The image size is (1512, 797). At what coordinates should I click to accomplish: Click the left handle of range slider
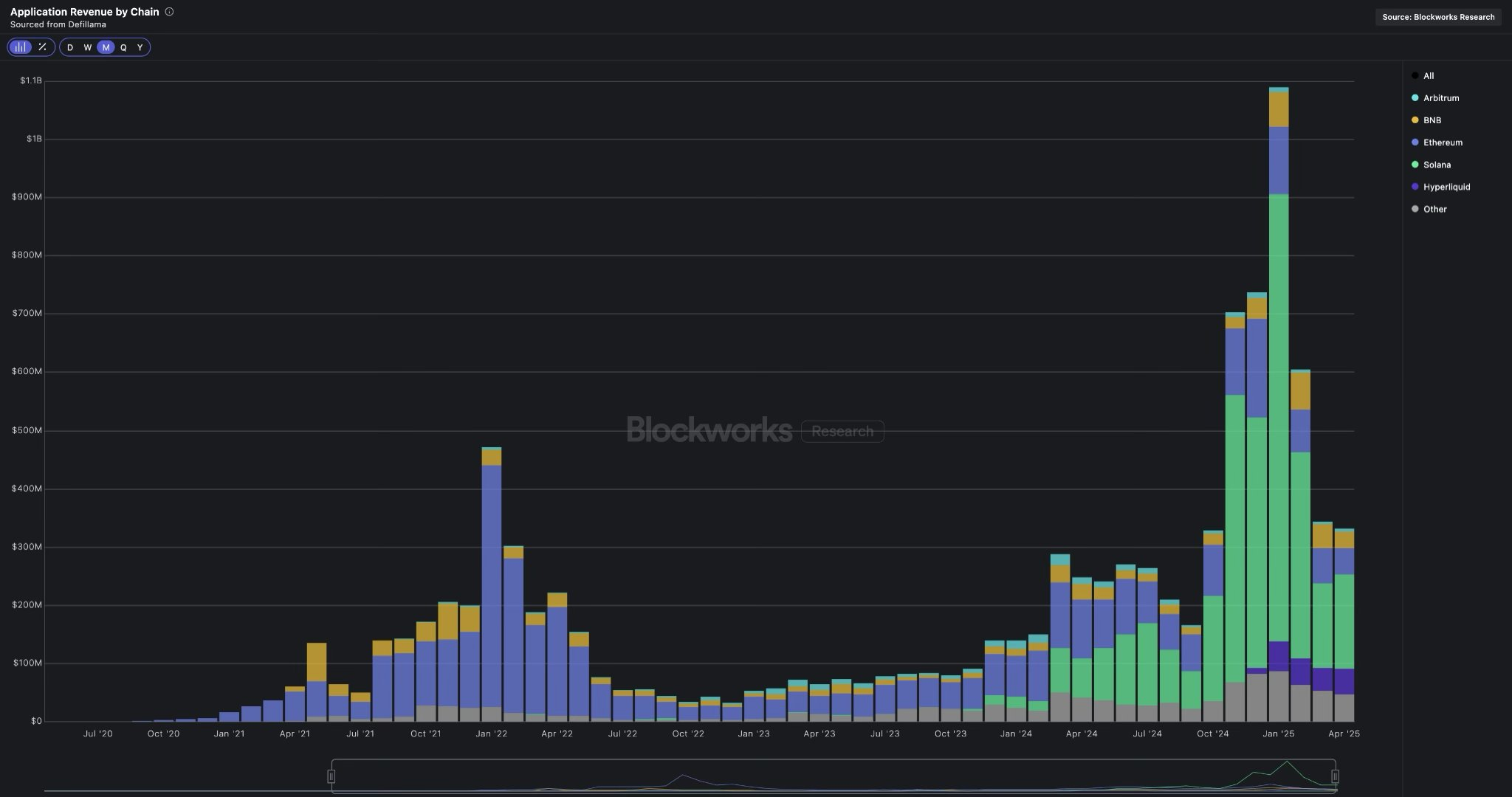click(x=331, y=776)
